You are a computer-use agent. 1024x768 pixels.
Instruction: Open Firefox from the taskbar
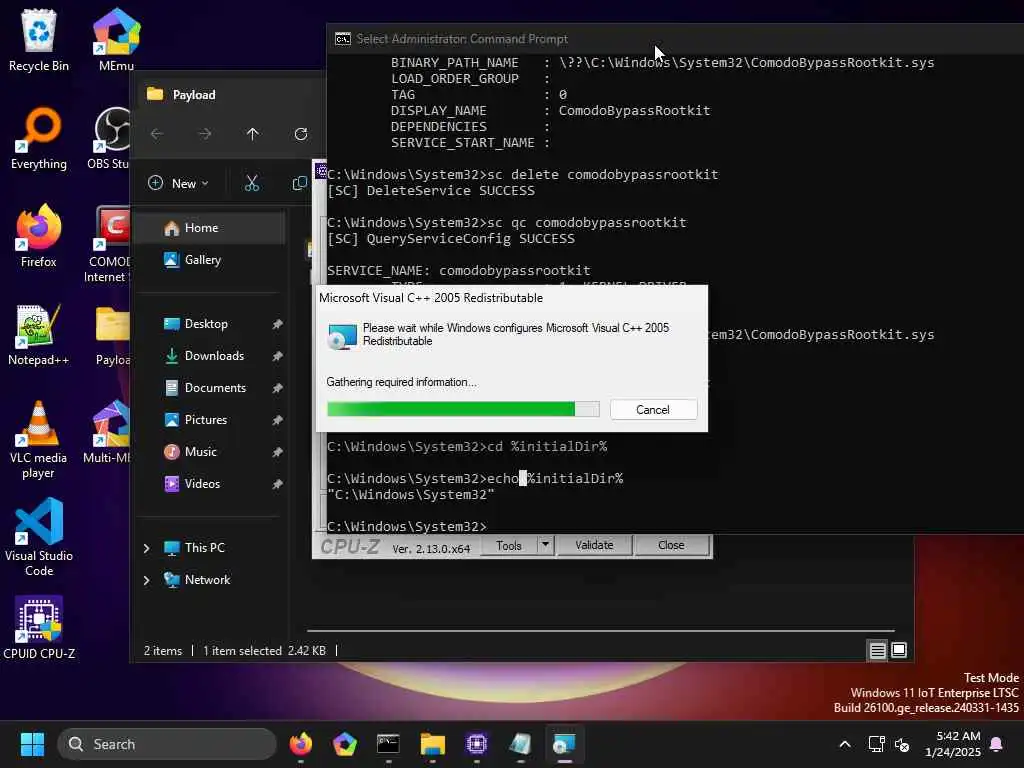(x=300, y=744)
